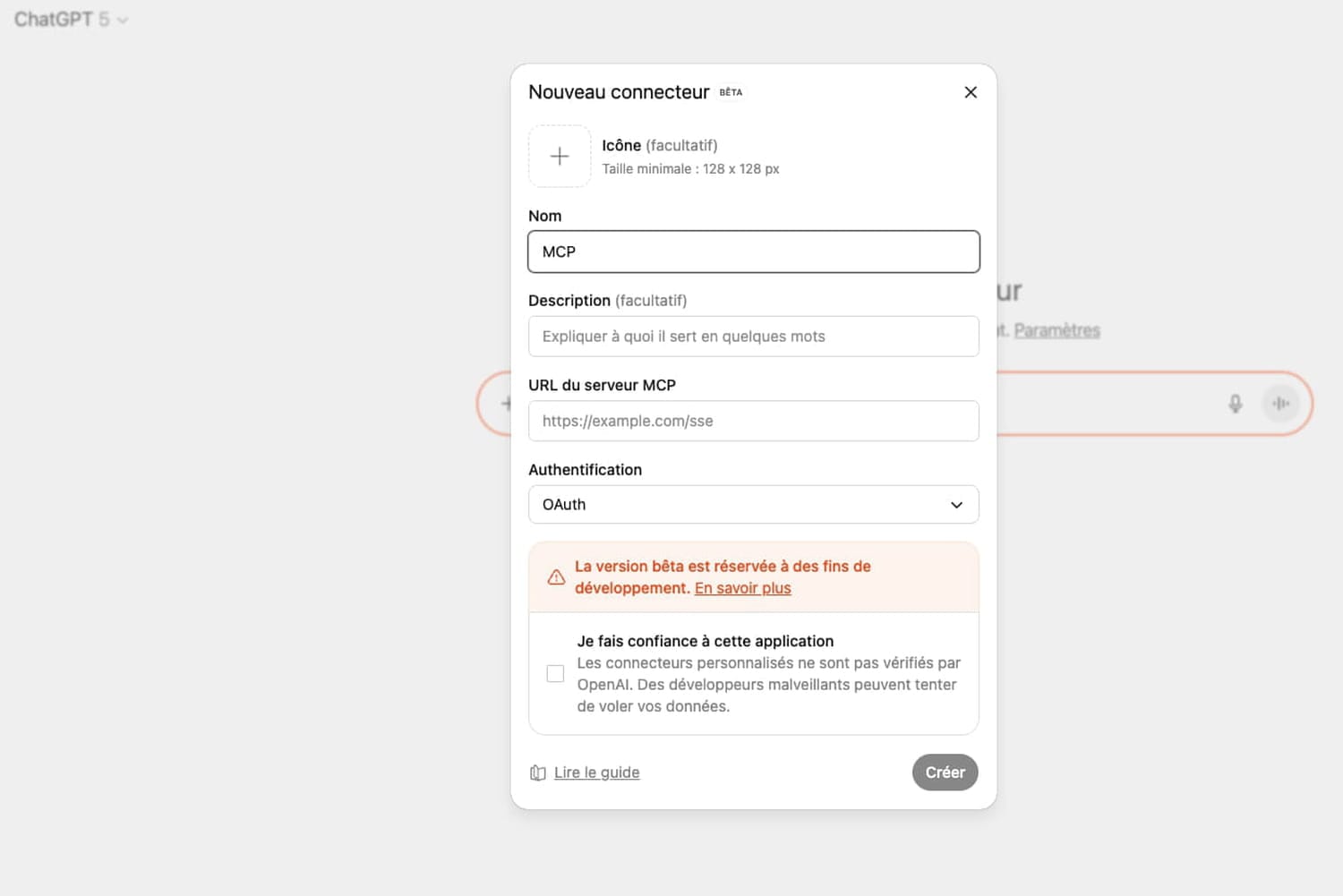Viewport: 1343px width, 896px height.
Task: Click the microphone icon in the chat bar
Action: tap(1235, 403)
